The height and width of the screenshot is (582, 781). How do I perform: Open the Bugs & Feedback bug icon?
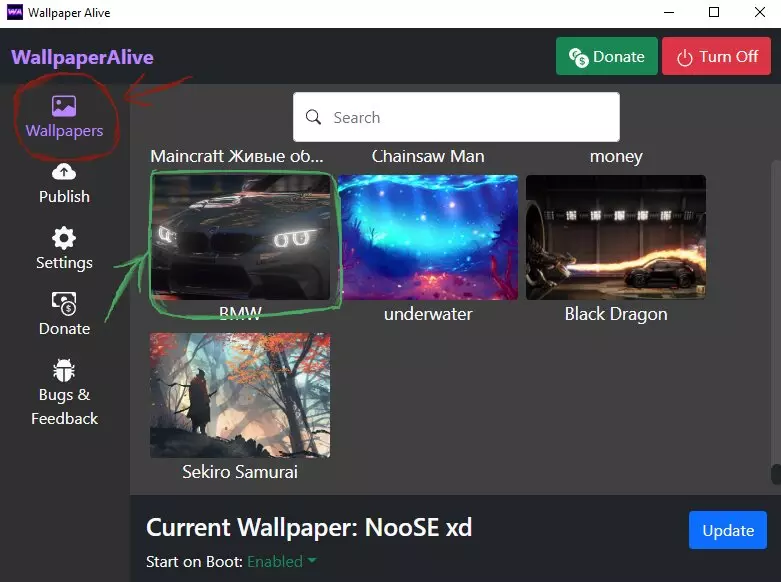64,370
